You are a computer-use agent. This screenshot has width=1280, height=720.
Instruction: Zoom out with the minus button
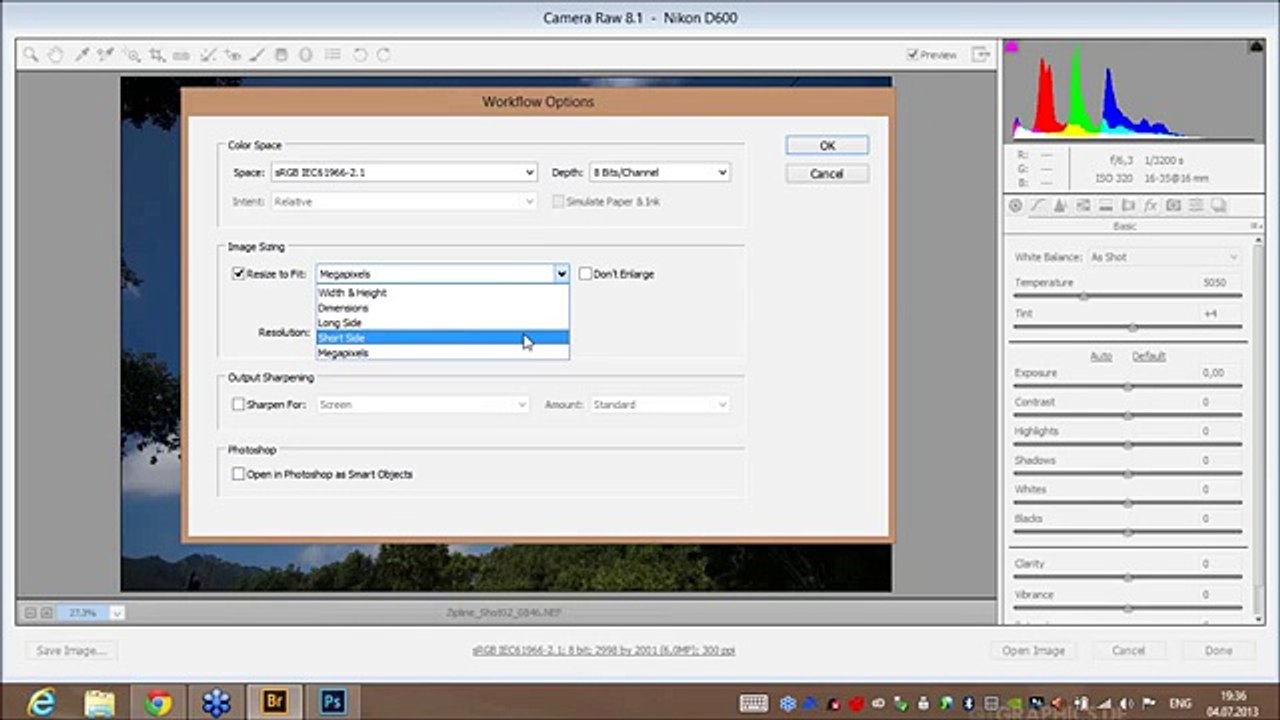point(31,613)
